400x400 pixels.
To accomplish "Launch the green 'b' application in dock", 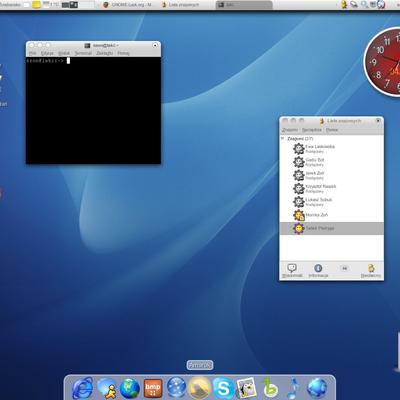I will (270, 388).
